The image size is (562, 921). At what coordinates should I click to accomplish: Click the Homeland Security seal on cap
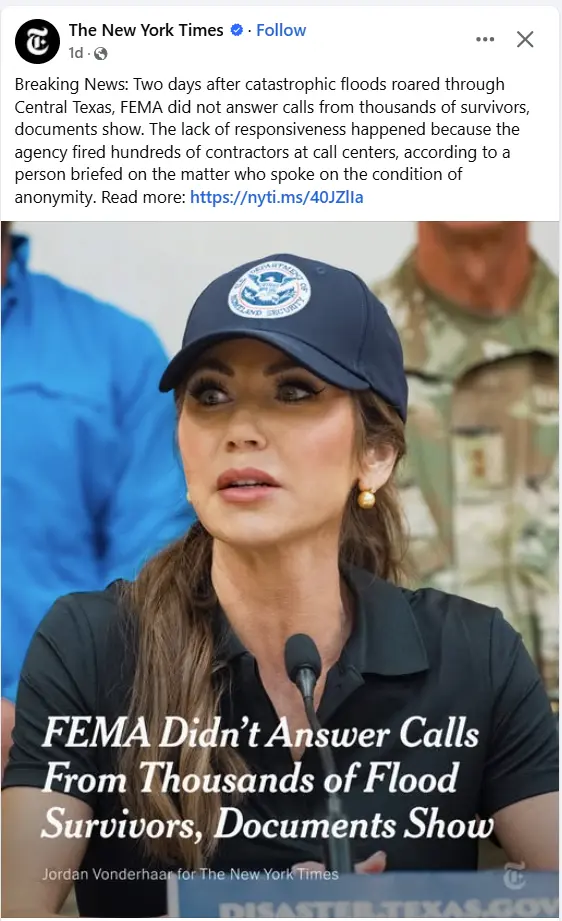(x=269, y=291)
